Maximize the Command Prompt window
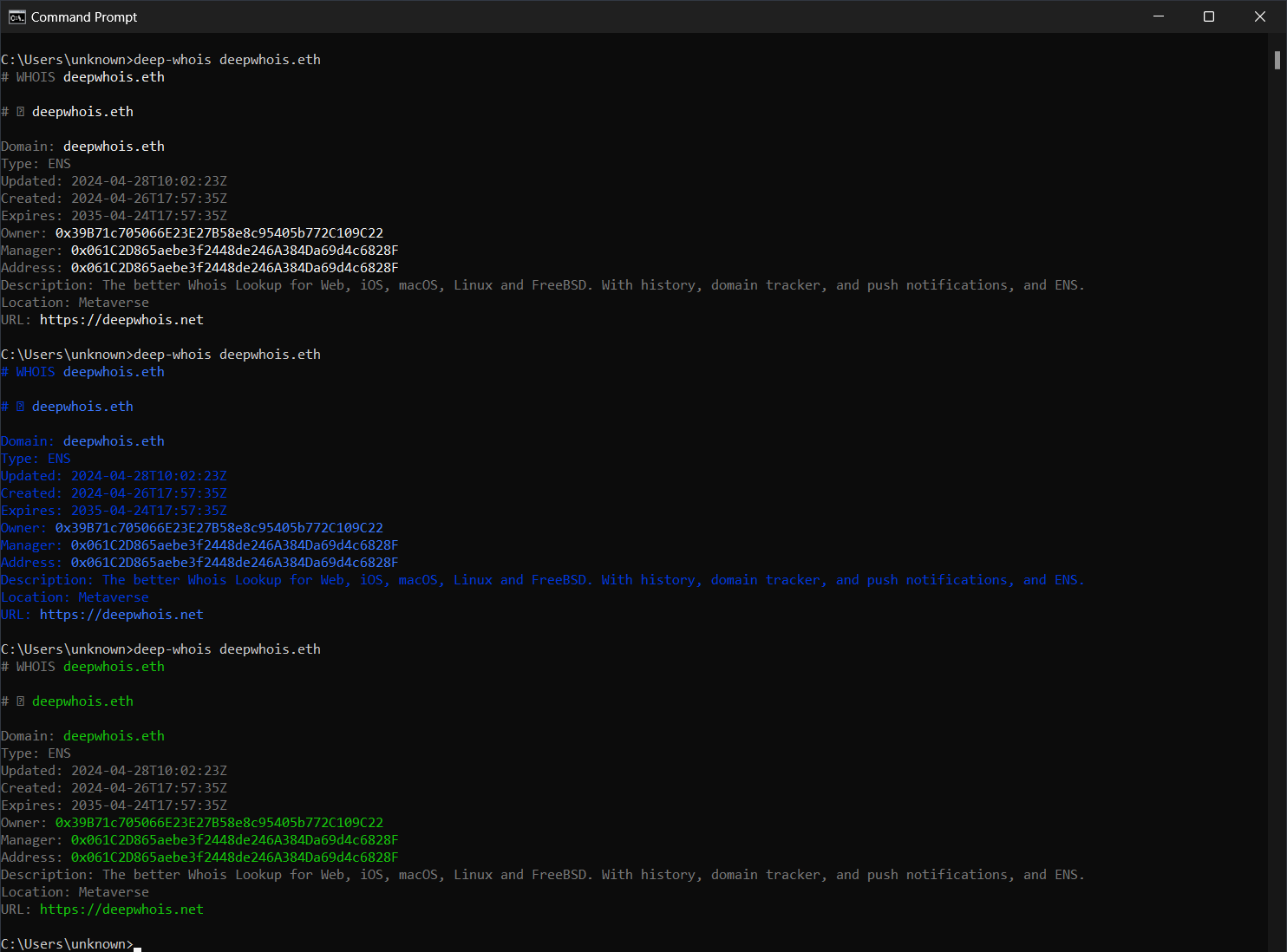 [1209, 16]
